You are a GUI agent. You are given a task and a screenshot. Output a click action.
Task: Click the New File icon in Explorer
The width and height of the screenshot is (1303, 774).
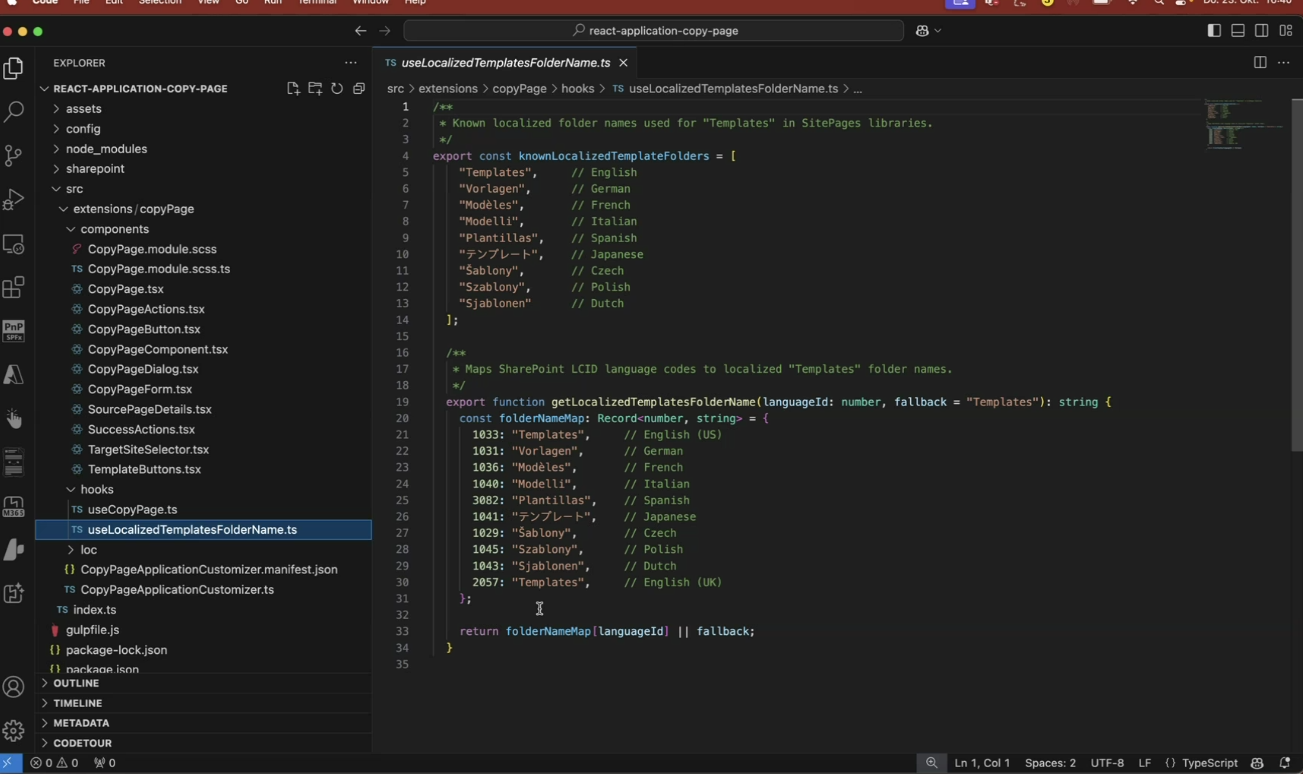[x=293, y=89]
